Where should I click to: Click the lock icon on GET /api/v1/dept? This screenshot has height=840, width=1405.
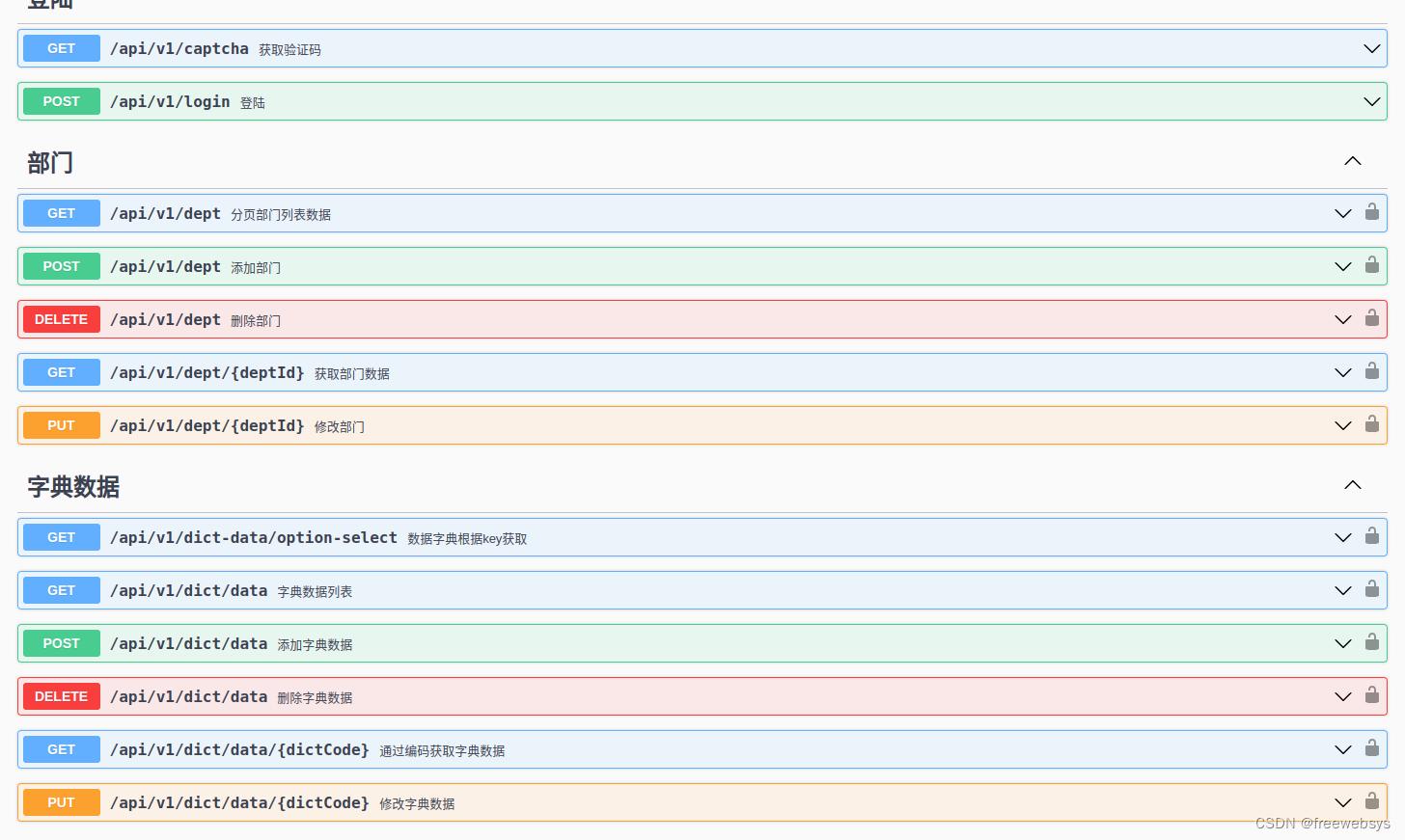1371,212
